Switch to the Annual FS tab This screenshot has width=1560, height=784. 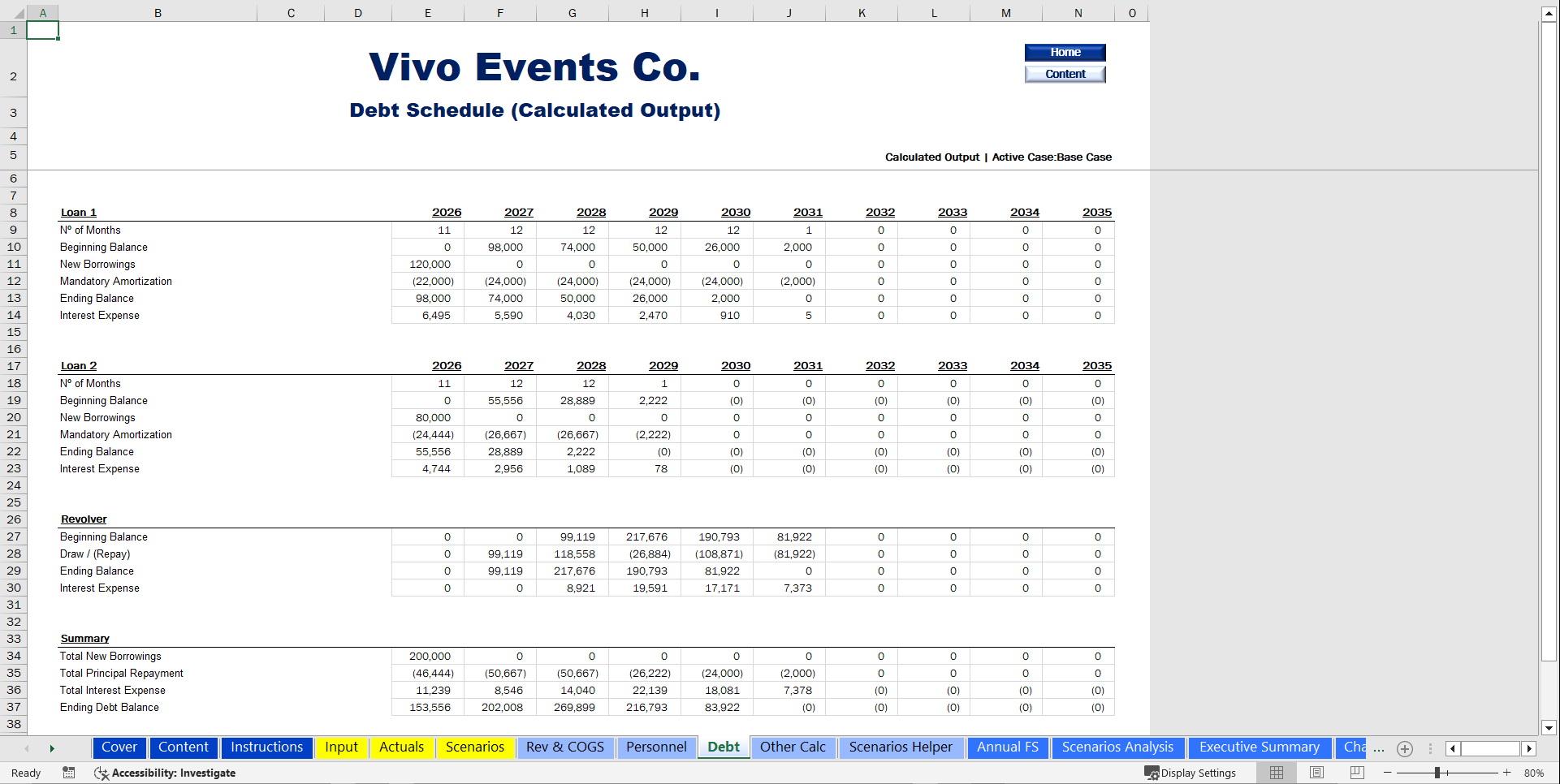[x=1008, y=747]
